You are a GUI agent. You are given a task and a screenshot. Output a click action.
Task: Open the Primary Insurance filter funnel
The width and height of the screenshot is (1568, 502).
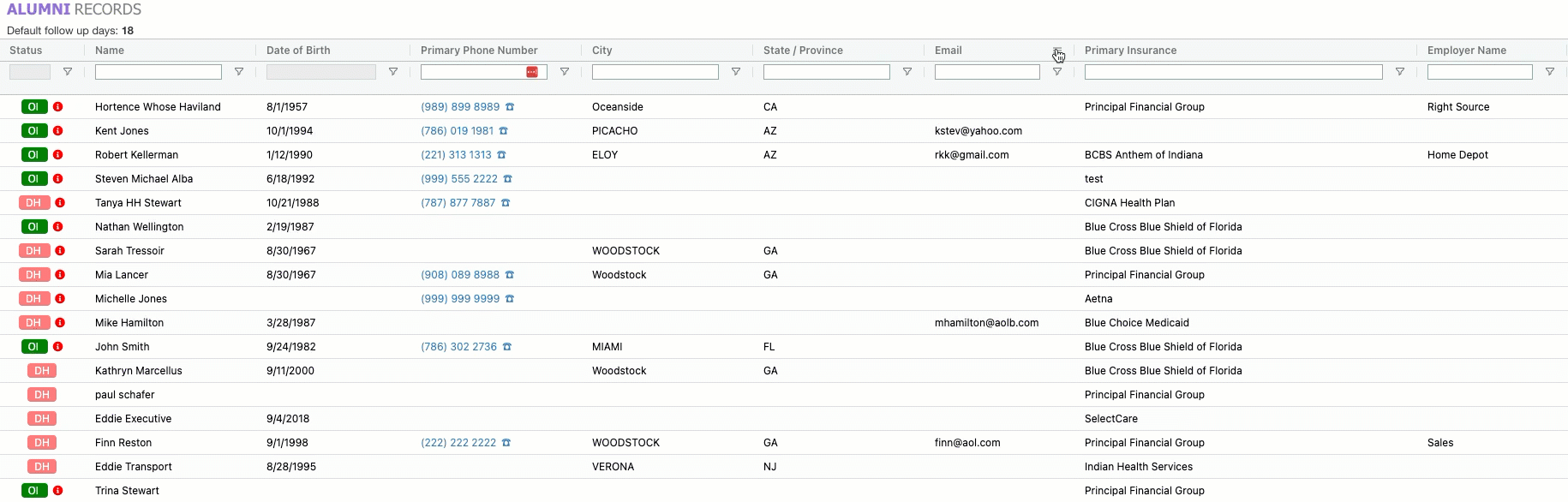(1400, 72)
